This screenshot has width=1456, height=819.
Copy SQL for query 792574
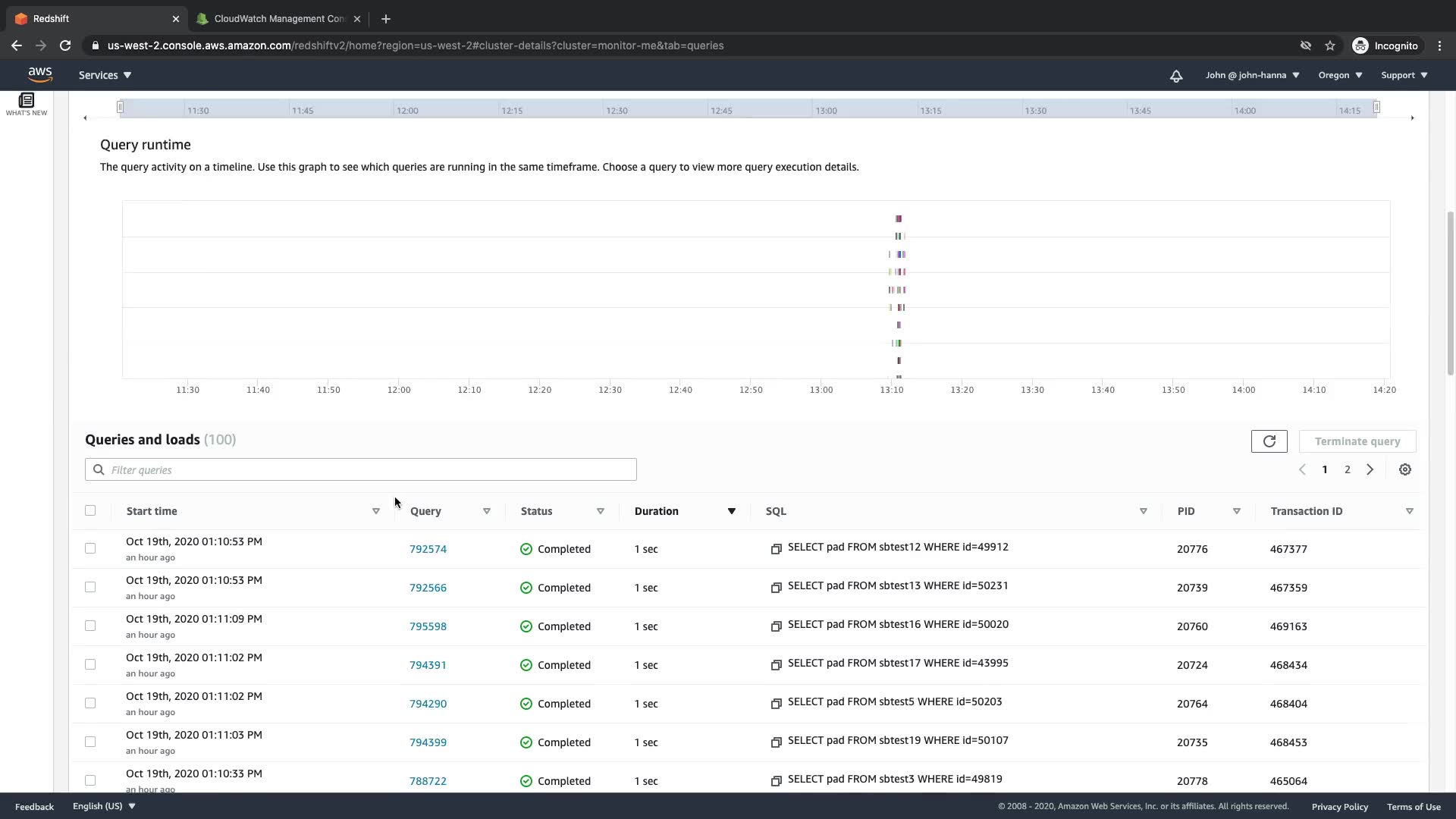[776, 549]
